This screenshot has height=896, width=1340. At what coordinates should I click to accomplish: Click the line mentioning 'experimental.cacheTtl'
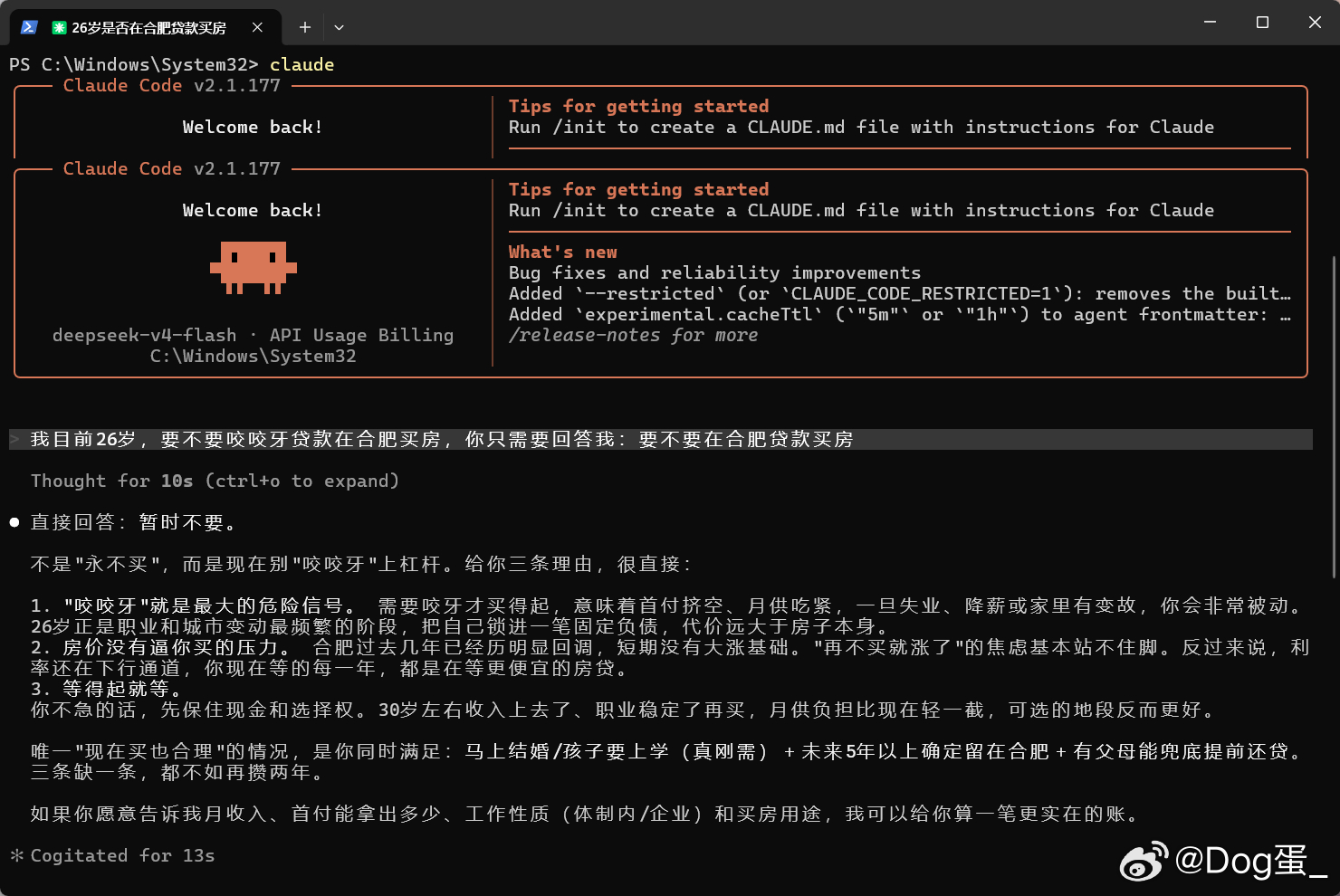click(899, 314)
